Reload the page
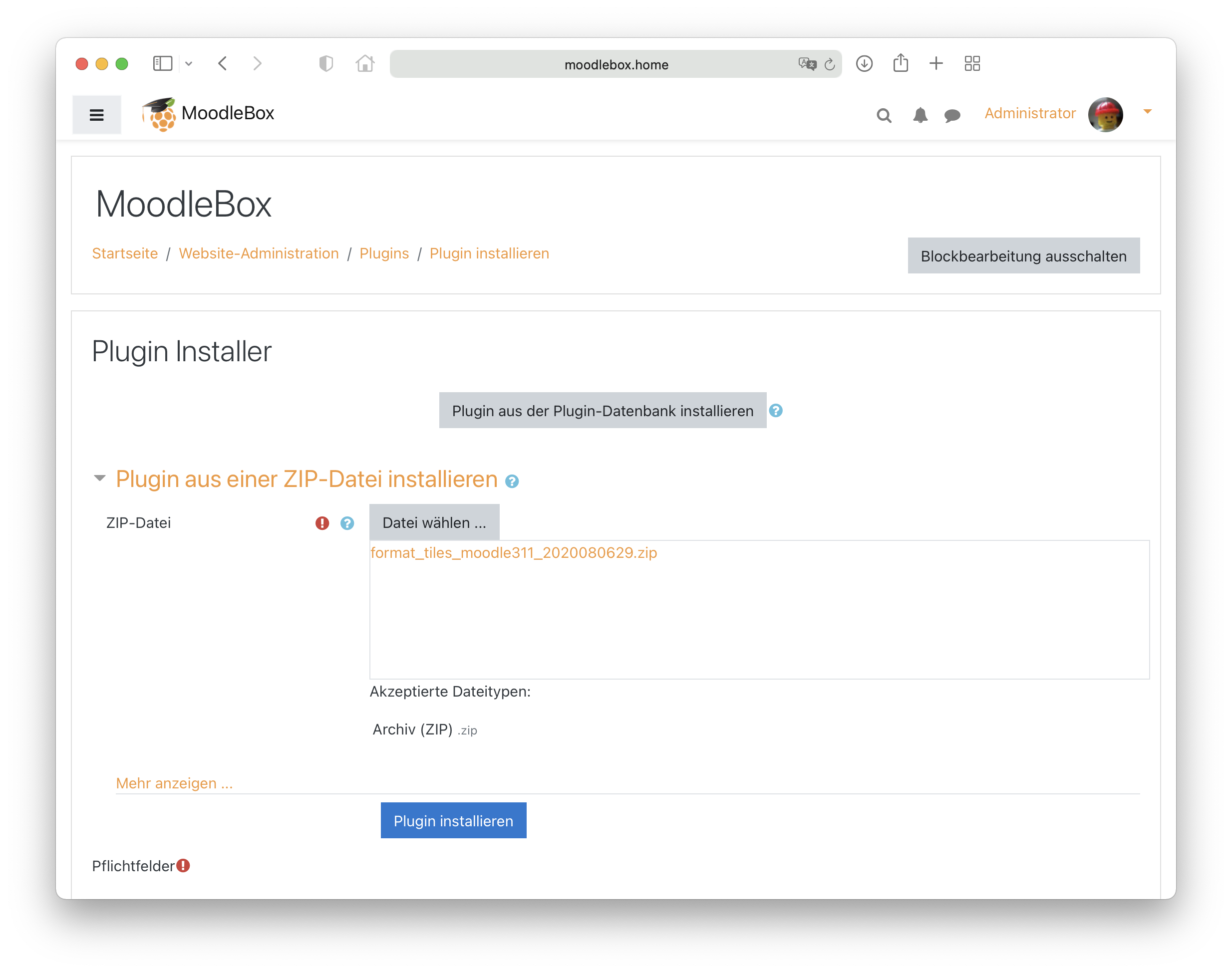Viewport: 1232px width, 973px height. 830,64
